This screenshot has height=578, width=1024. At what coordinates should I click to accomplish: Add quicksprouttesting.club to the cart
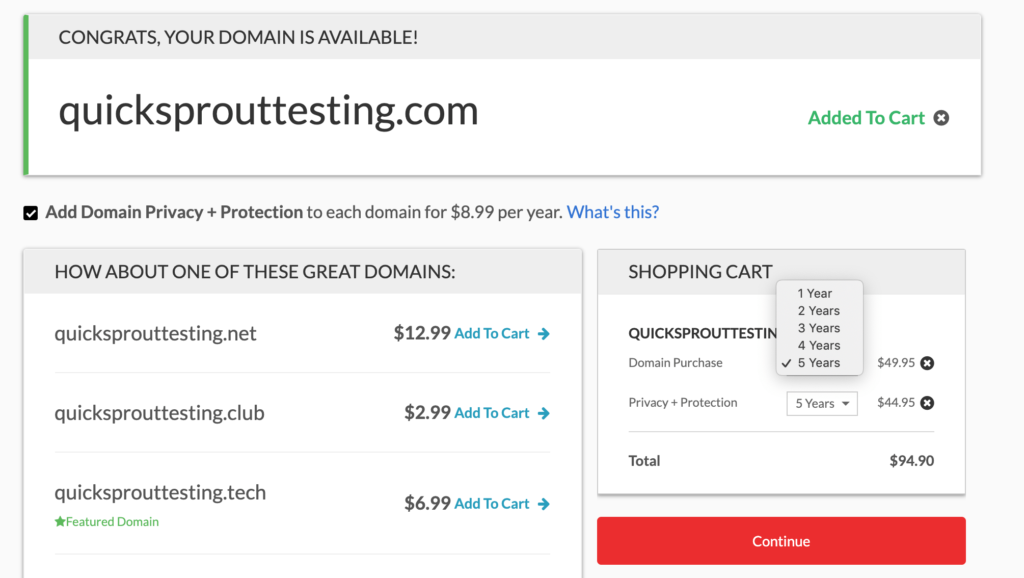[x=491, y=413]
